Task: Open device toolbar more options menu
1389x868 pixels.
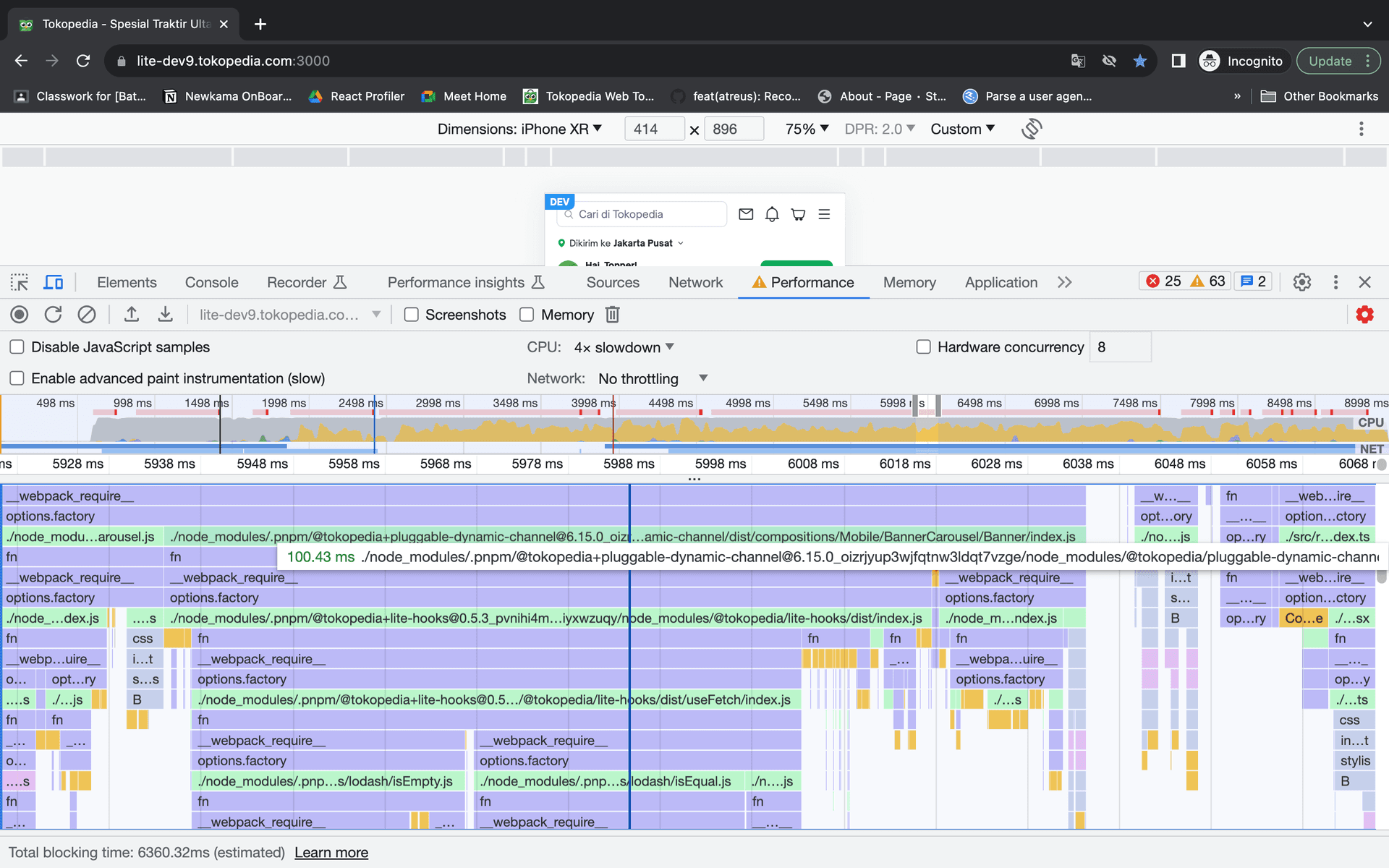Action: tap(1362, 129)
